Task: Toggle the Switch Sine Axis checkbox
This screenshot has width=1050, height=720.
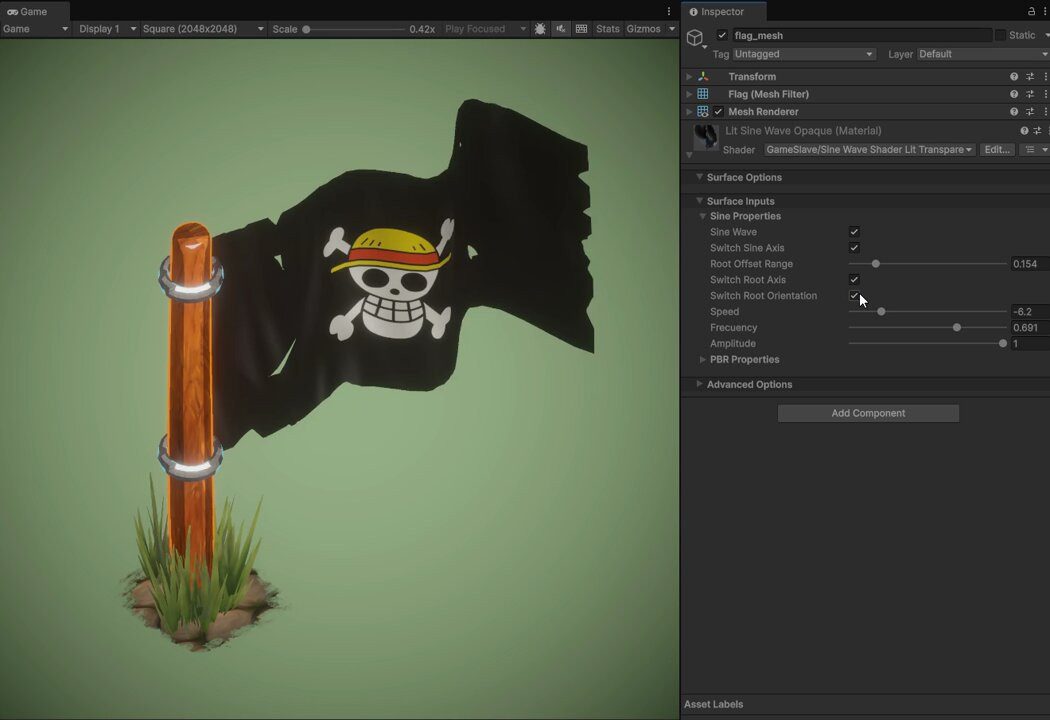Action: [x=854, y=248]
